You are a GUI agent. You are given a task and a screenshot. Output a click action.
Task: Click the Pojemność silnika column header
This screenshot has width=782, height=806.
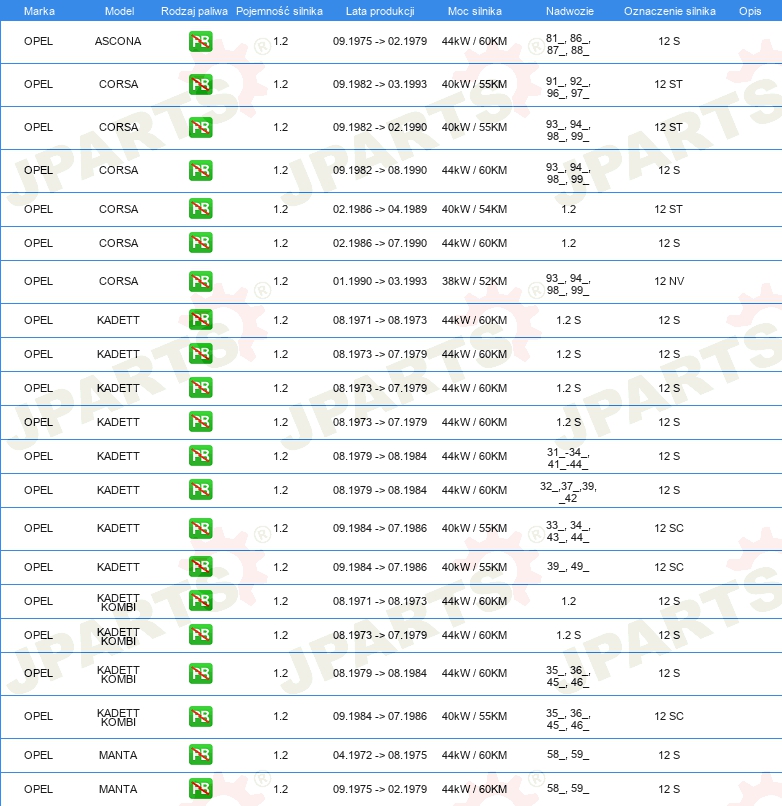(x=279, y=11)
